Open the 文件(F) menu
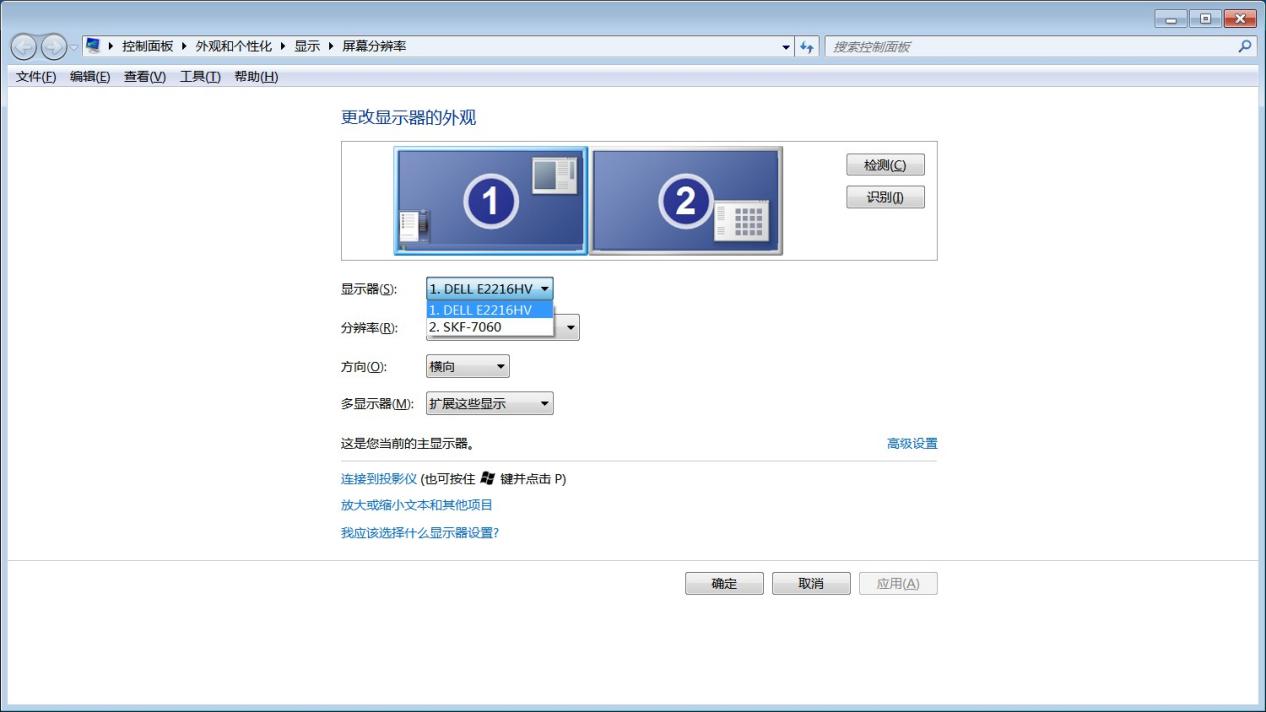This screenshot has height=712, width=1266. (x=36, y=78)
